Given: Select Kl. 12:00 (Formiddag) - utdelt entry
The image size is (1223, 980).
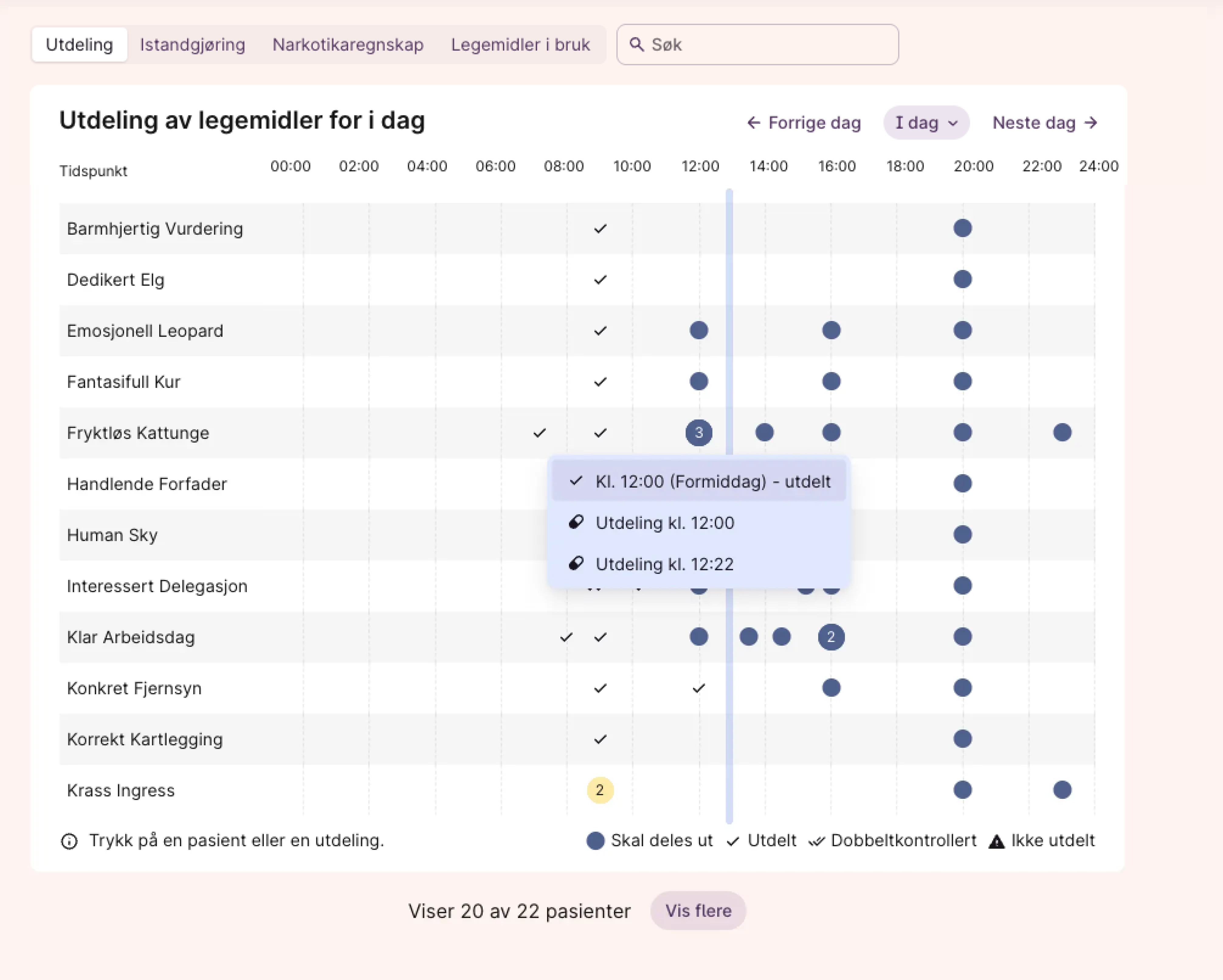Looking at the screenshot, I should click(699, 481).
